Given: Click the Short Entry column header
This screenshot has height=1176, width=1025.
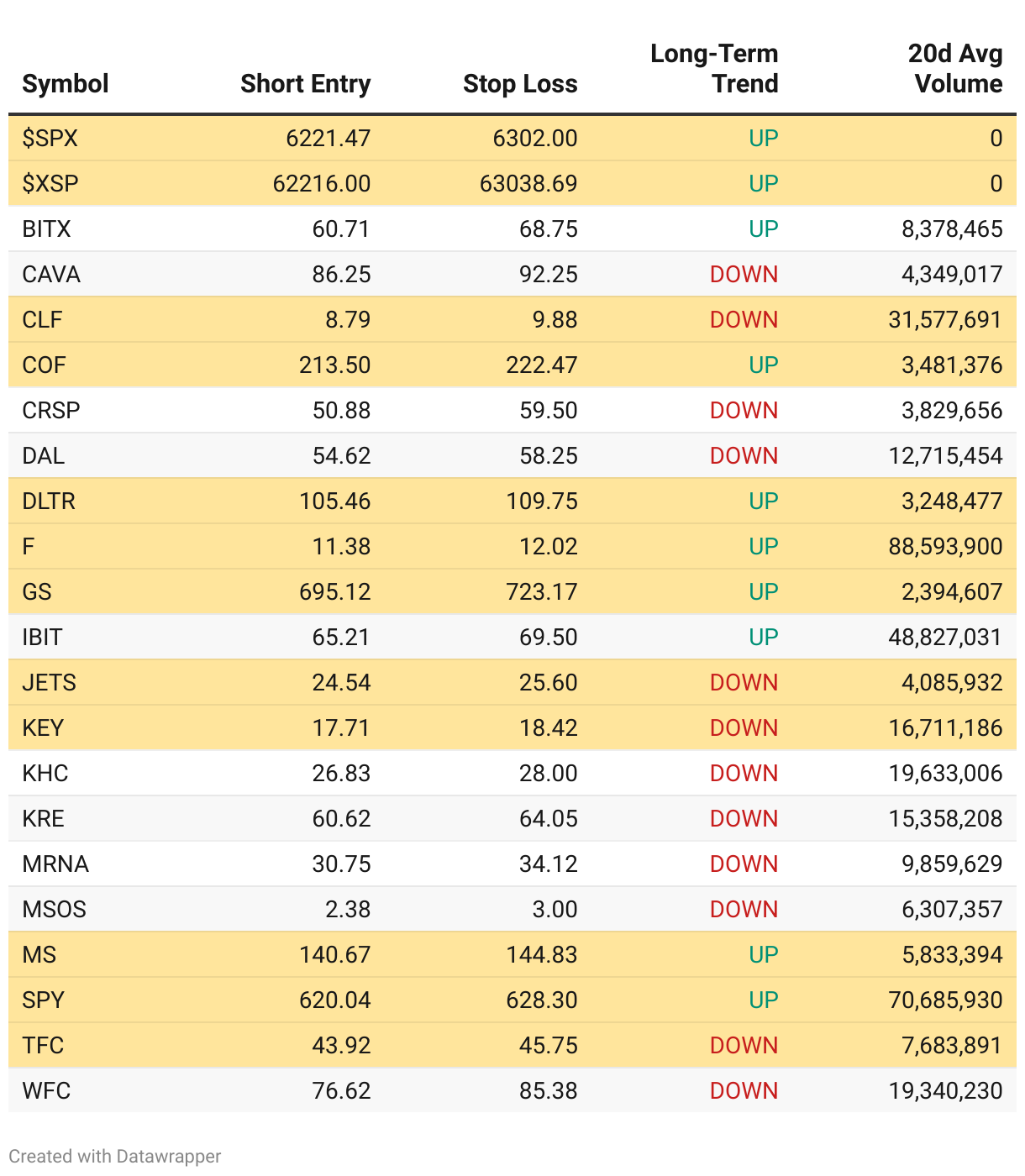Looking at the screenshot, I should click(x=305, y=84).
